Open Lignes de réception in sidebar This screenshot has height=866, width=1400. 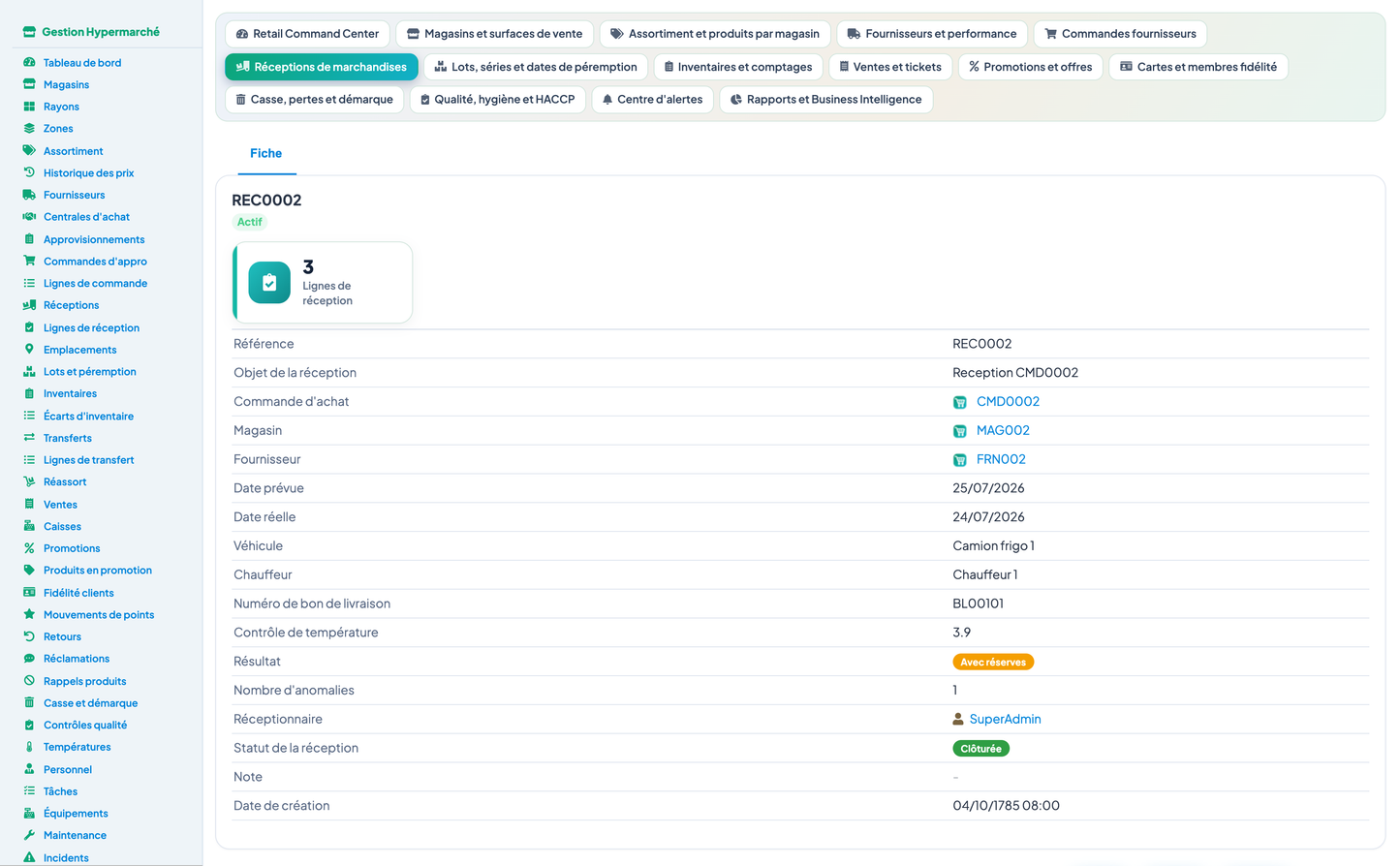(x=91, y=328)
